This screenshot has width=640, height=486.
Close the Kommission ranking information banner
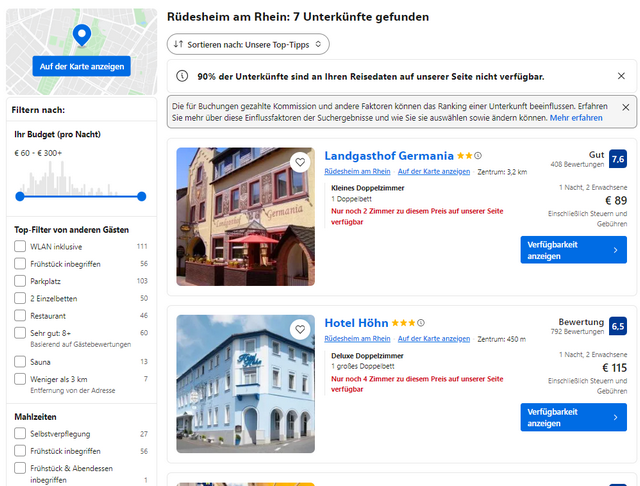coord(626,107)
